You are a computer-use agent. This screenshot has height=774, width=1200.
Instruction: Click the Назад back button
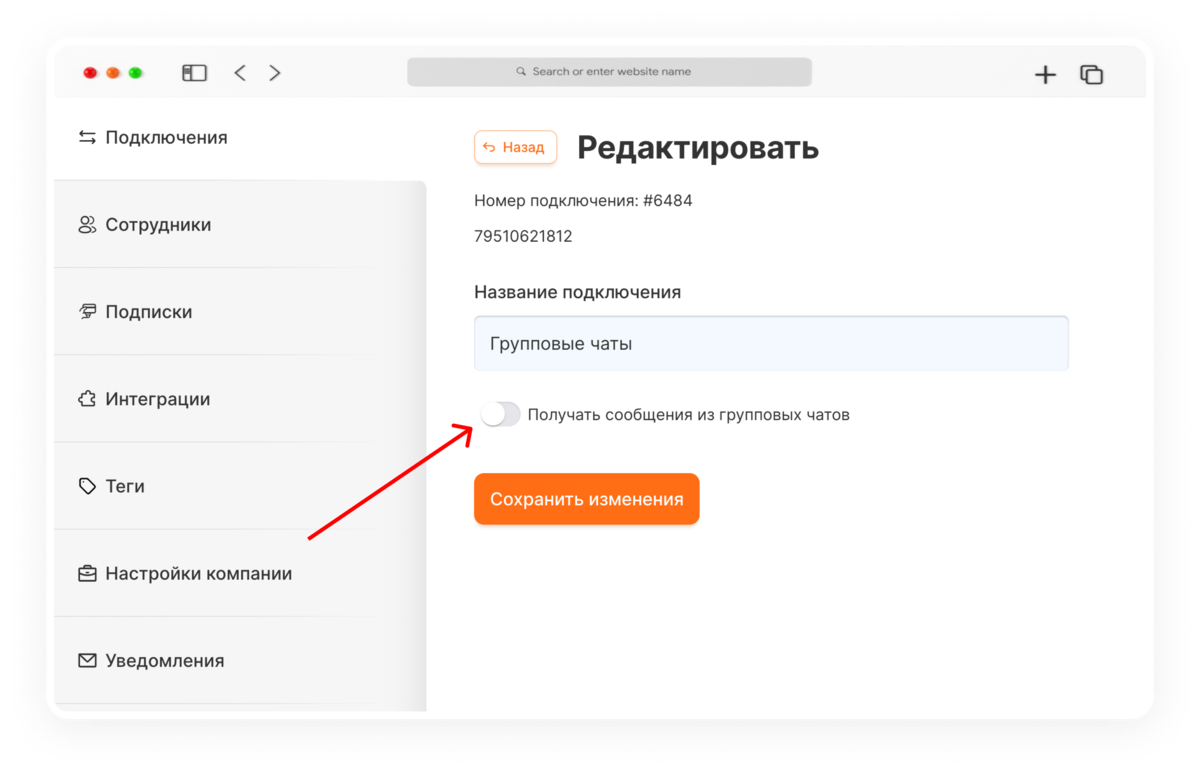515,147
